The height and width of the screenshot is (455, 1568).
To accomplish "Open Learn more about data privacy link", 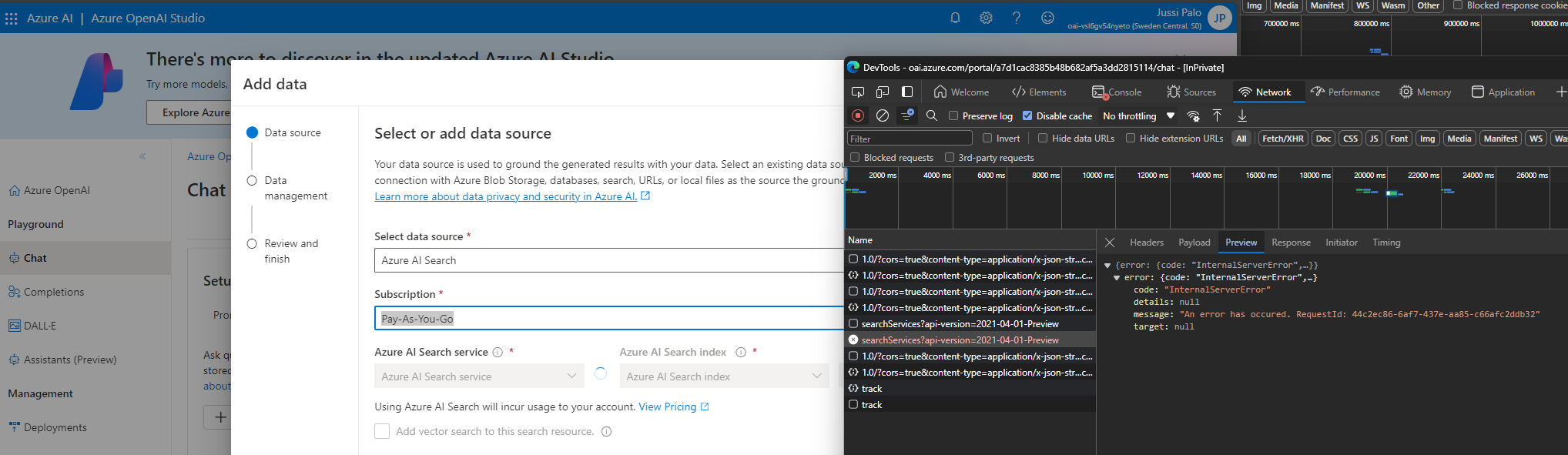I will (x=512, y=196).
